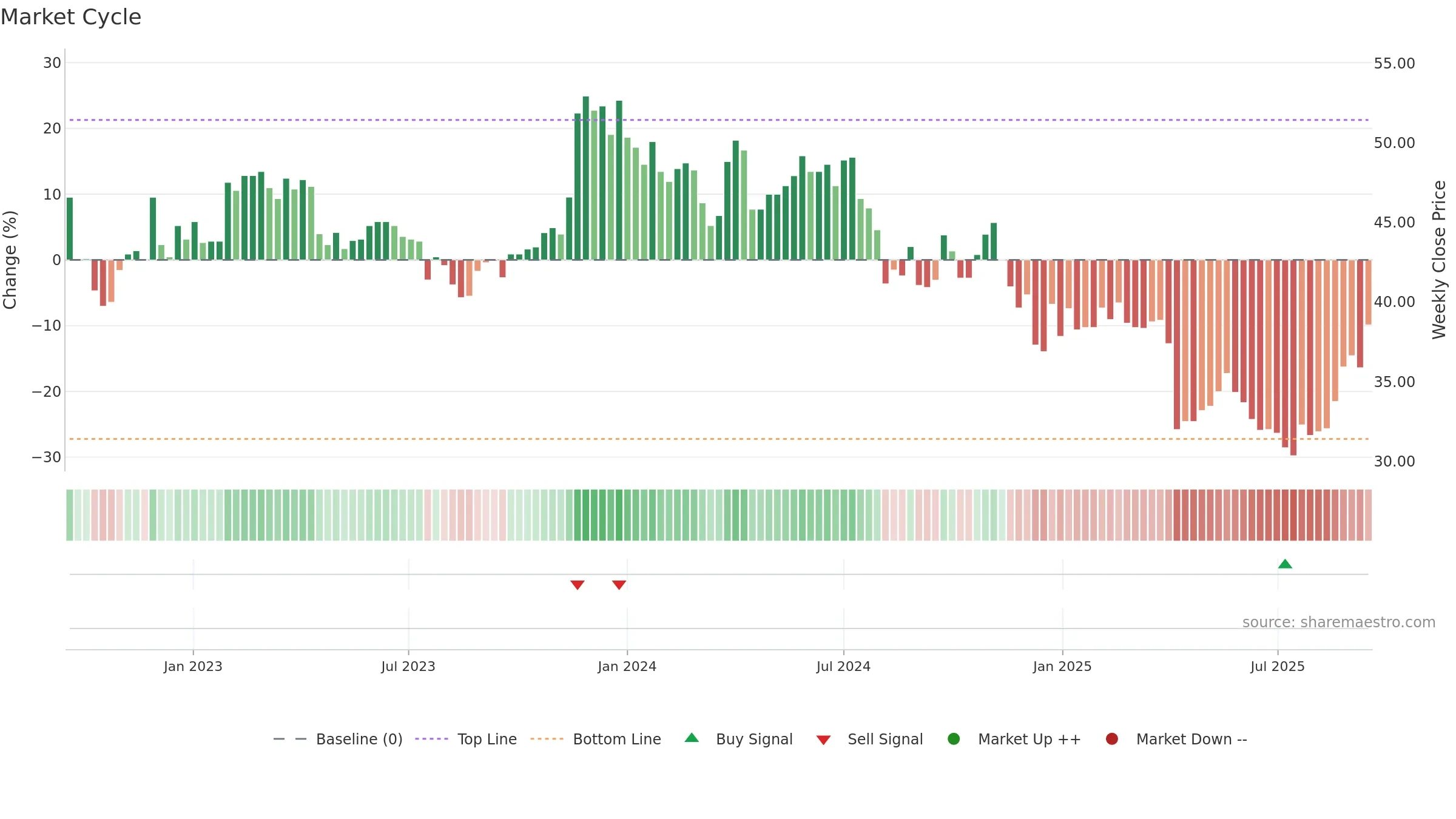Toggle the Market Up ++ legend entry
The width and height of the screenshot is (1456, 819).
[x=1014, y=739]
